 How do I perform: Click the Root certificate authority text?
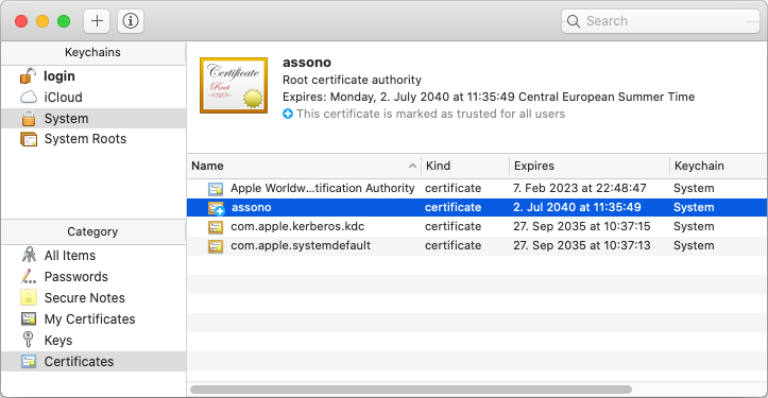pyautogui.click(x=352, y=80)
